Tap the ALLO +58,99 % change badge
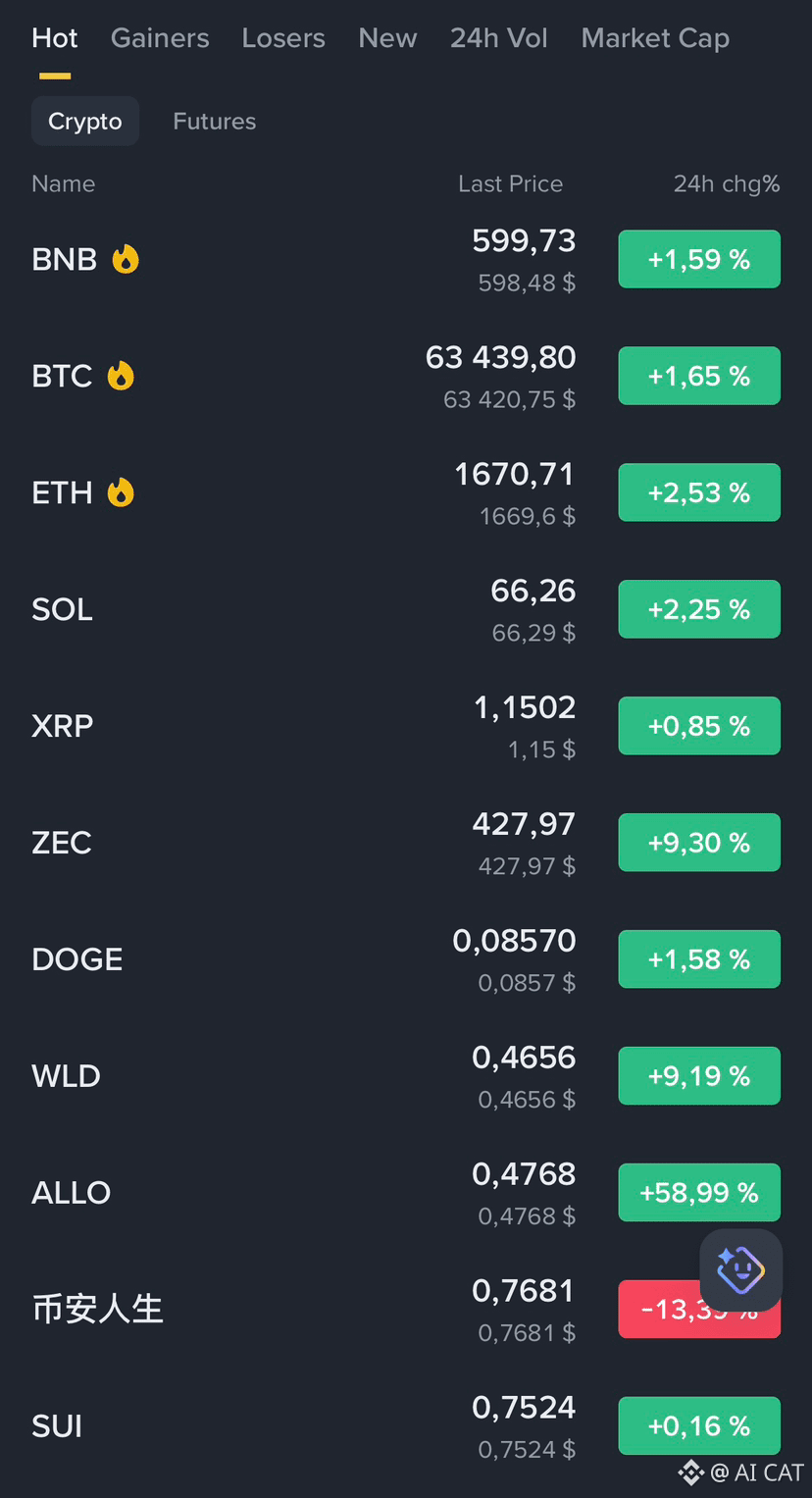 [x=699, y=1193]
